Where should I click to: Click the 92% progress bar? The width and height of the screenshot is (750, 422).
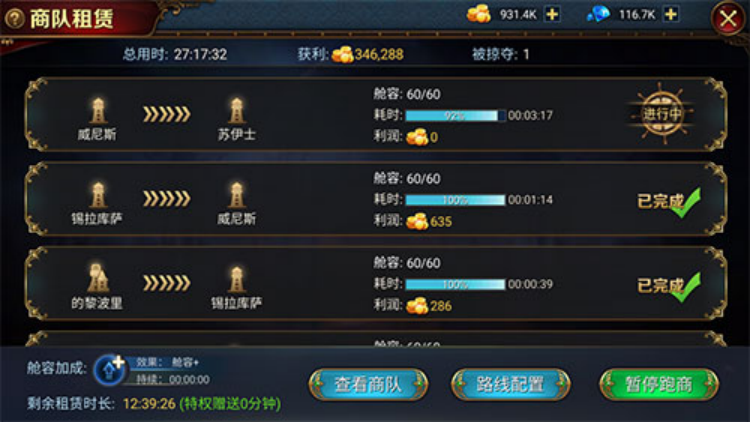(x=455, y=115)
